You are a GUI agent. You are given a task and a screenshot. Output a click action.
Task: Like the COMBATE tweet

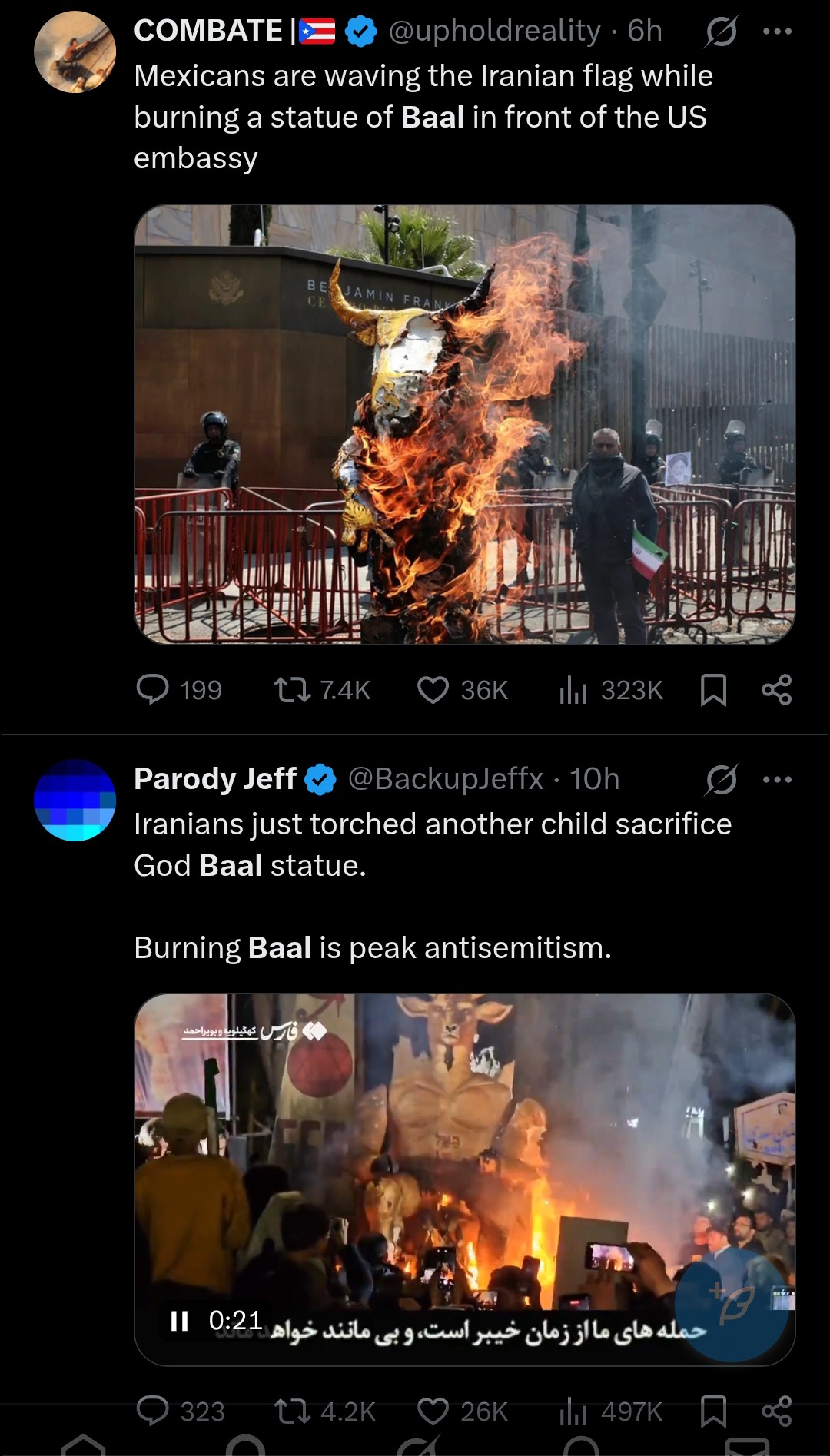462,689
